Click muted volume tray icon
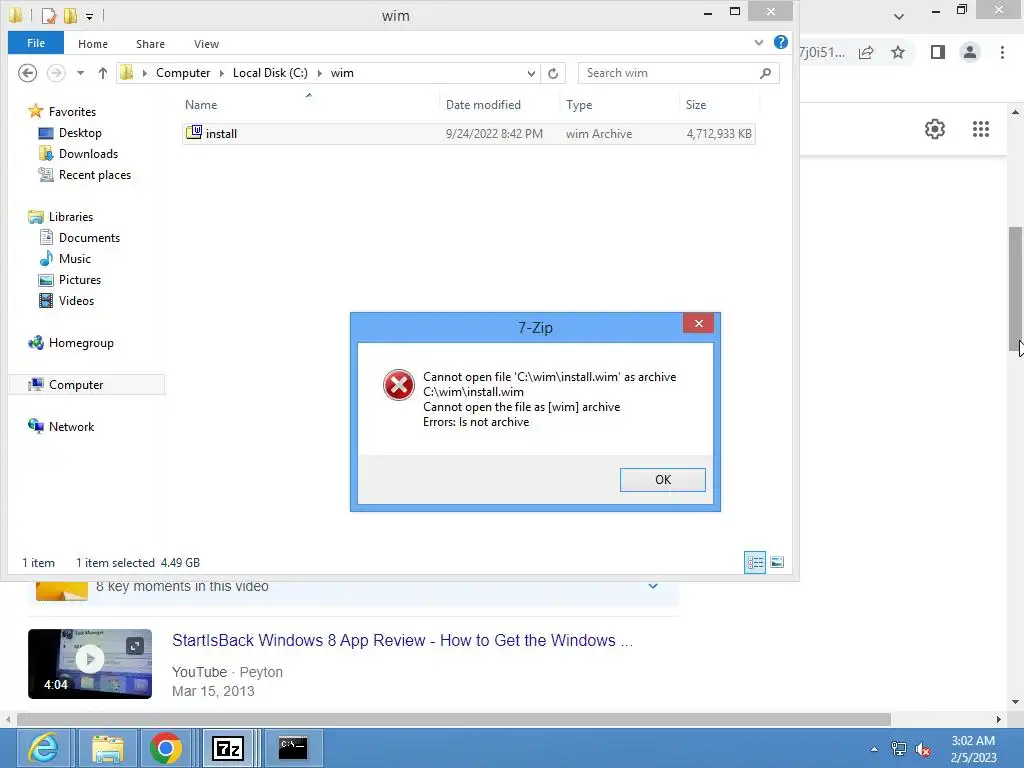This screenshot has height=768, width=1024. (923, 749)
